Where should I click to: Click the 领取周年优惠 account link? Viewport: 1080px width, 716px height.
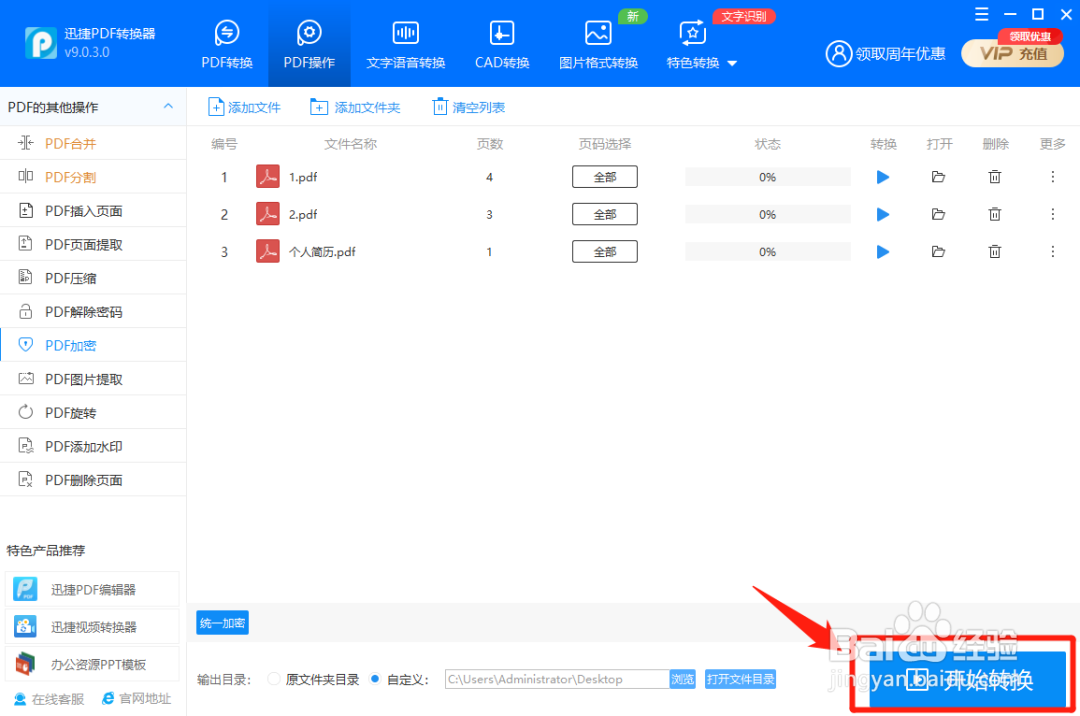coord(885,54)
